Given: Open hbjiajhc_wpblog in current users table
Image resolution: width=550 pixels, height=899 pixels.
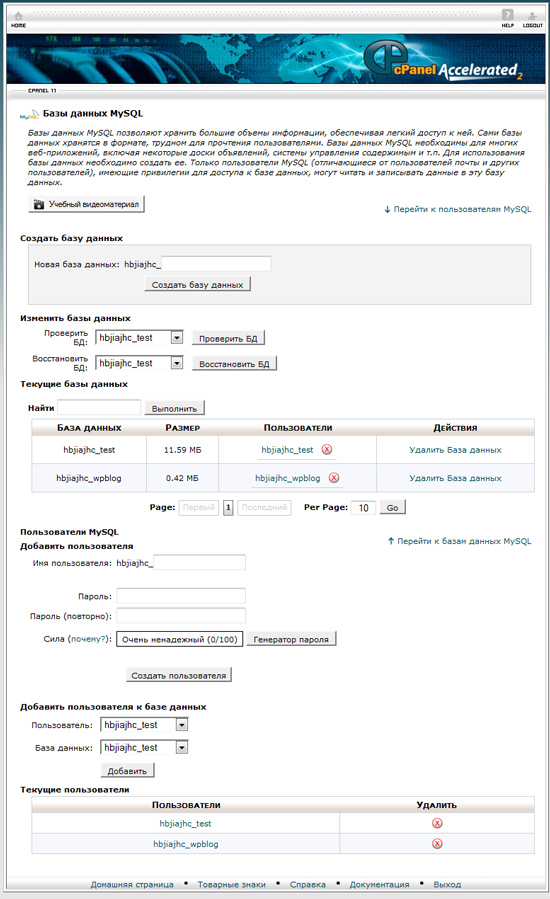Looking at the screenshot, I should click(186, 844).
